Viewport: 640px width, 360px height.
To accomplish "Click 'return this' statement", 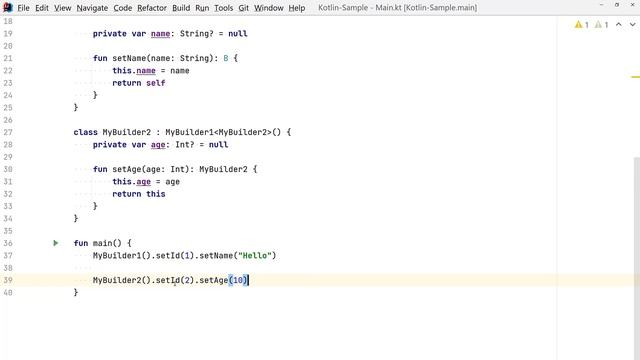I will (139, 194).
